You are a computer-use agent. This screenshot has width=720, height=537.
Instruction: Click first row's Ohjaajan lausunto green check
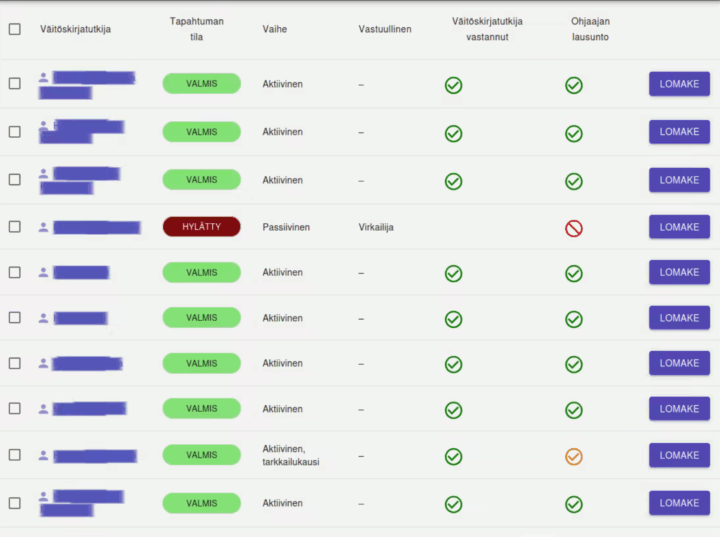(573, 85)
